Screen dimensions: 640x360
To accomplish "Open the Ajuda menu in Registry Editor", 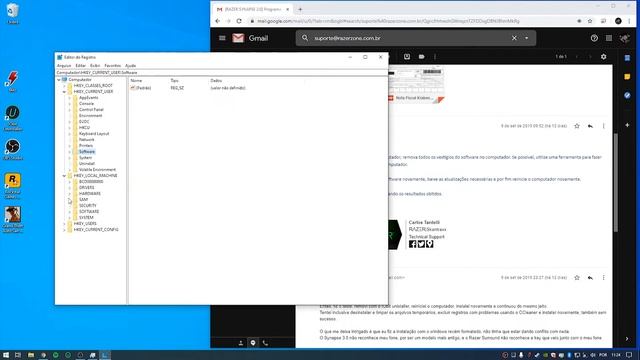I will point(131,65).
